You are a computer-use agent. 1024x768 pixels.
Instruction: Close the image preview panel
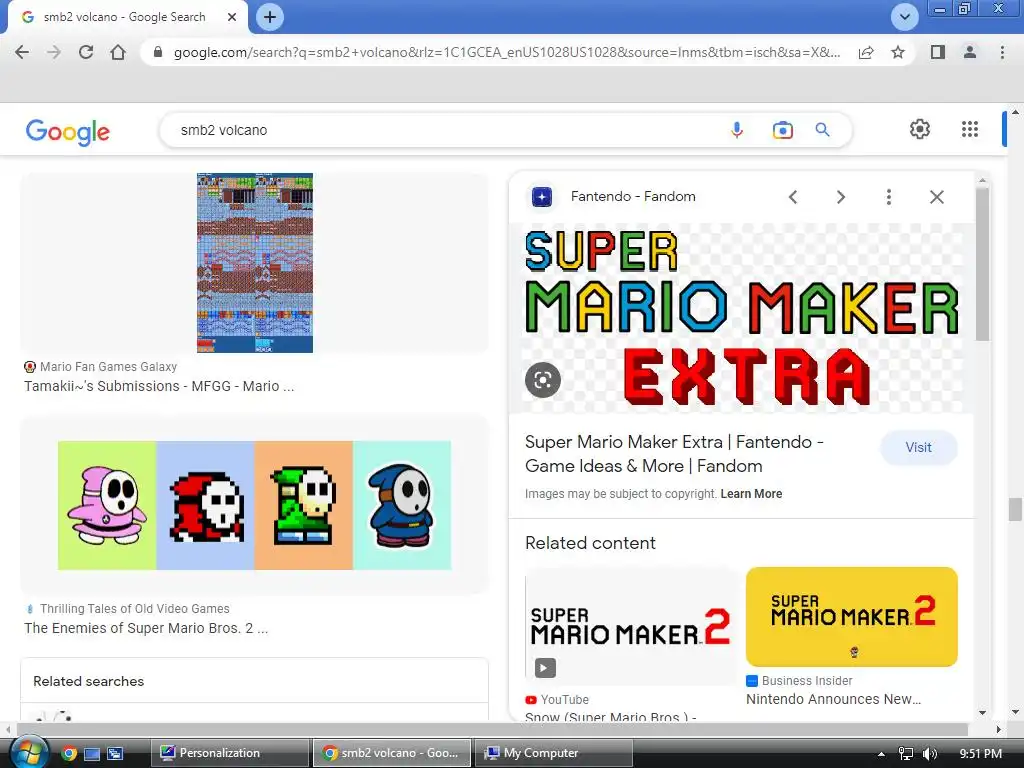point(936,197)
